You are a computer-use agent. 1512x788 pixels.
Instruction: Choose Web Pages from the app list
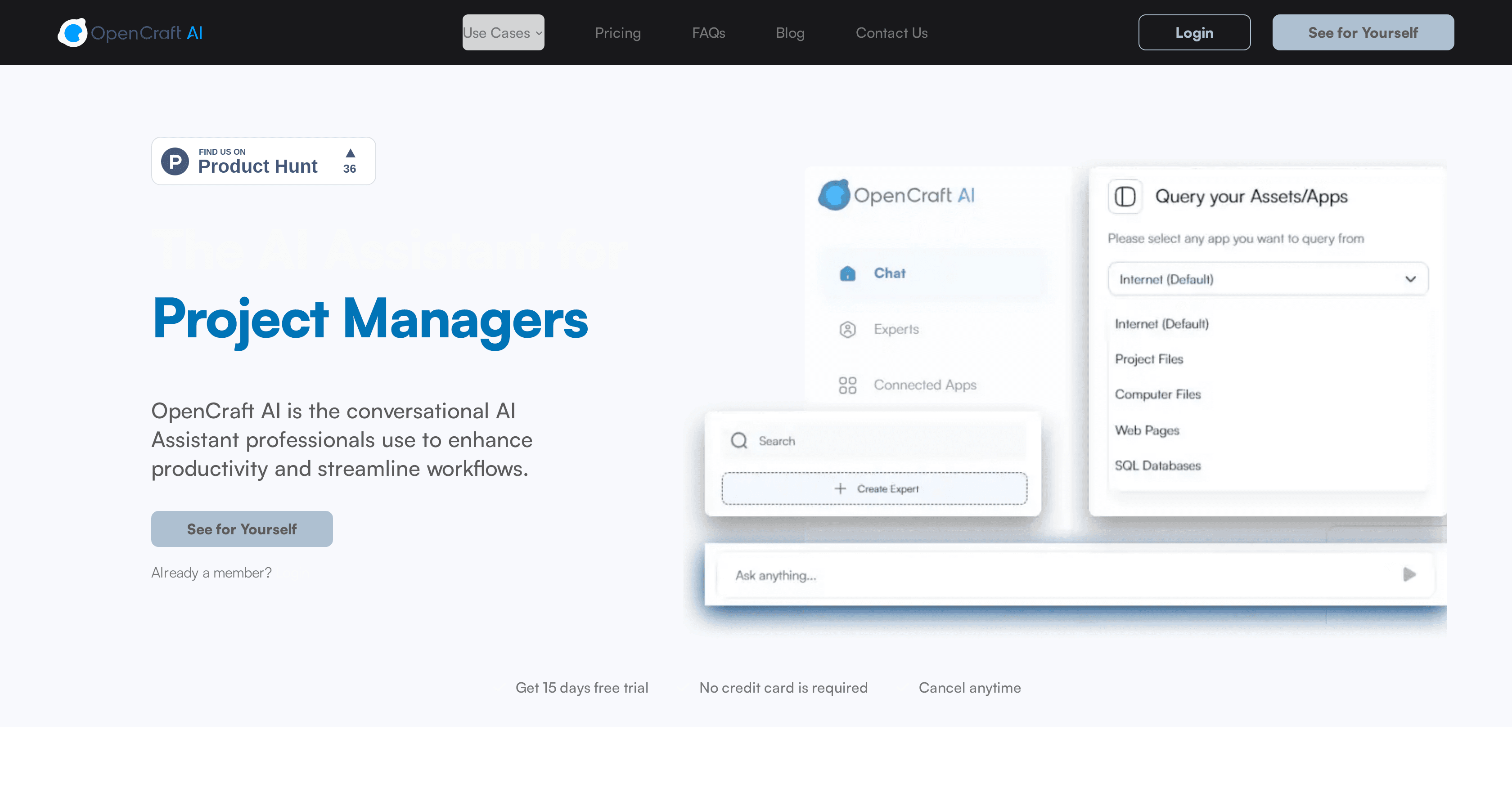tap(1146, 430)
